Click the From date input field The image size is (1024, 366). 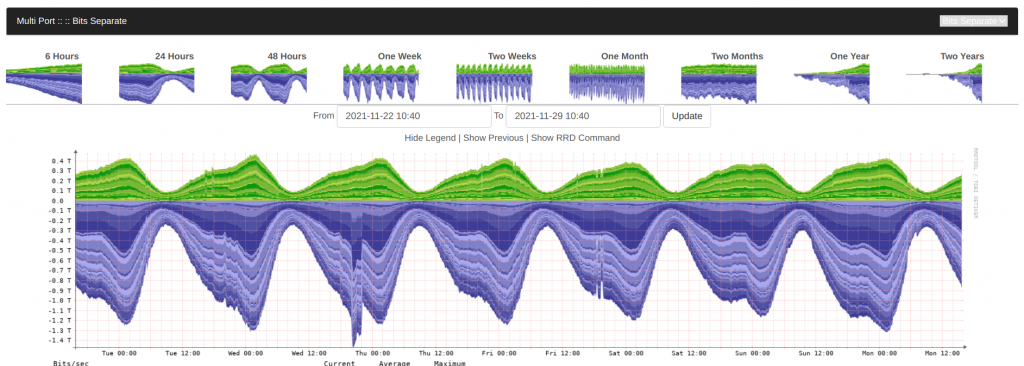(414, 116)
